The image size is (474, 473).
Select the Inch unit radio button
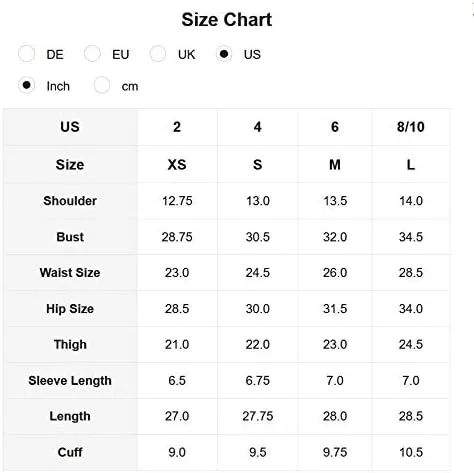(x=27, y=86)
